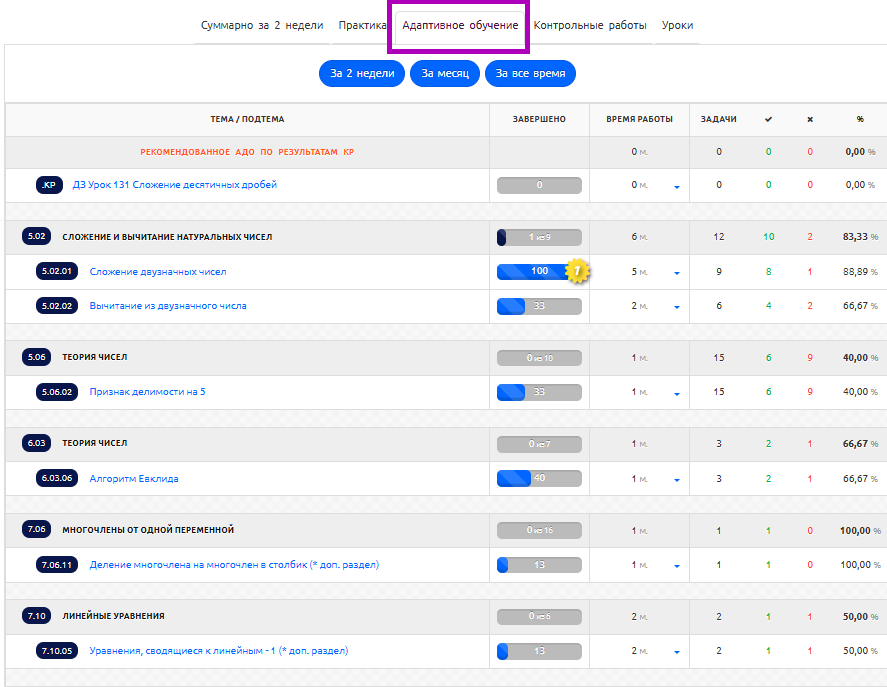887x687 pixels.
Task: Click the cross column header icon
Action: click(x=810, y=119)
